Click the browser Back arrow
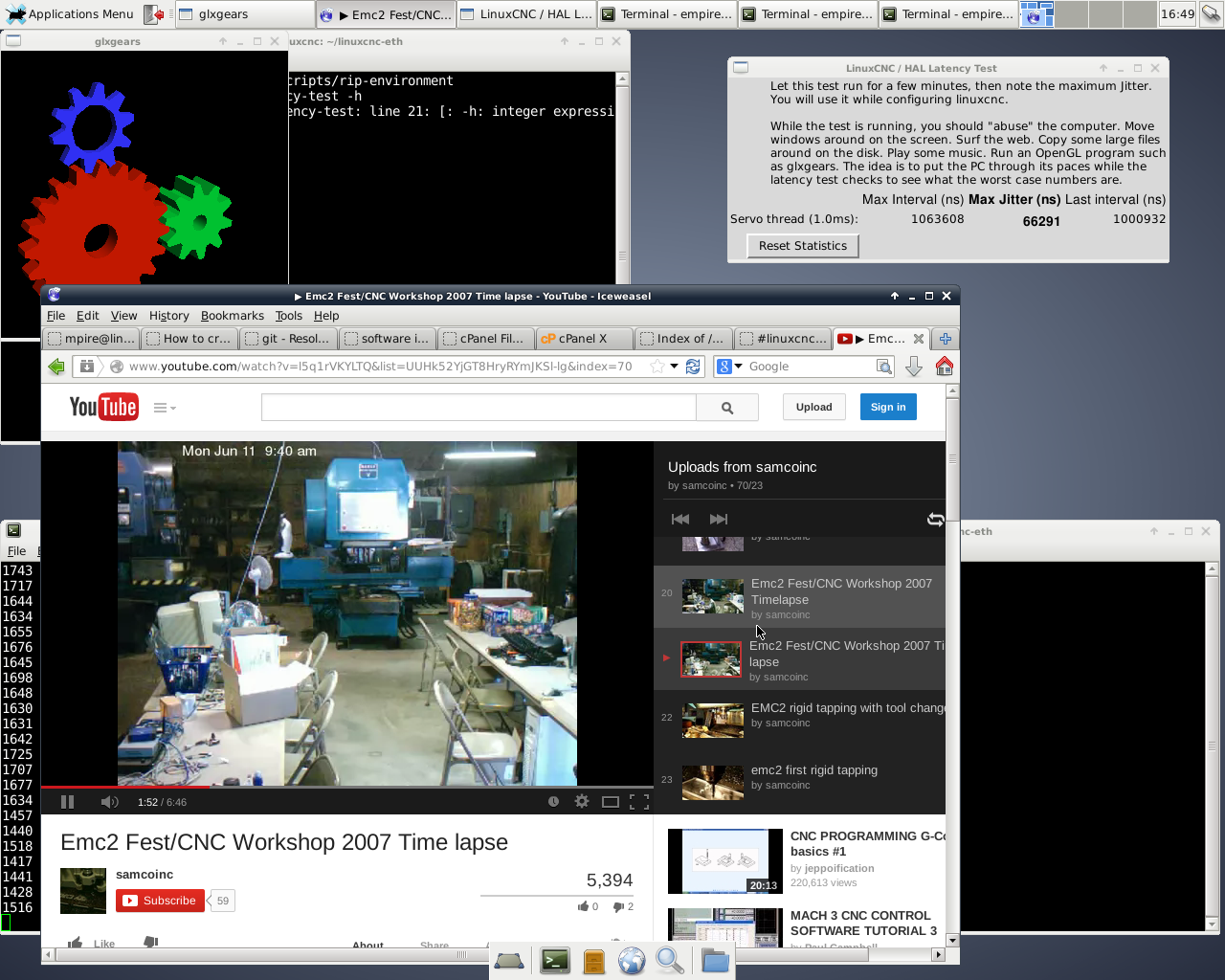The height and width of the screenshot is (980, 1225). 56,367
